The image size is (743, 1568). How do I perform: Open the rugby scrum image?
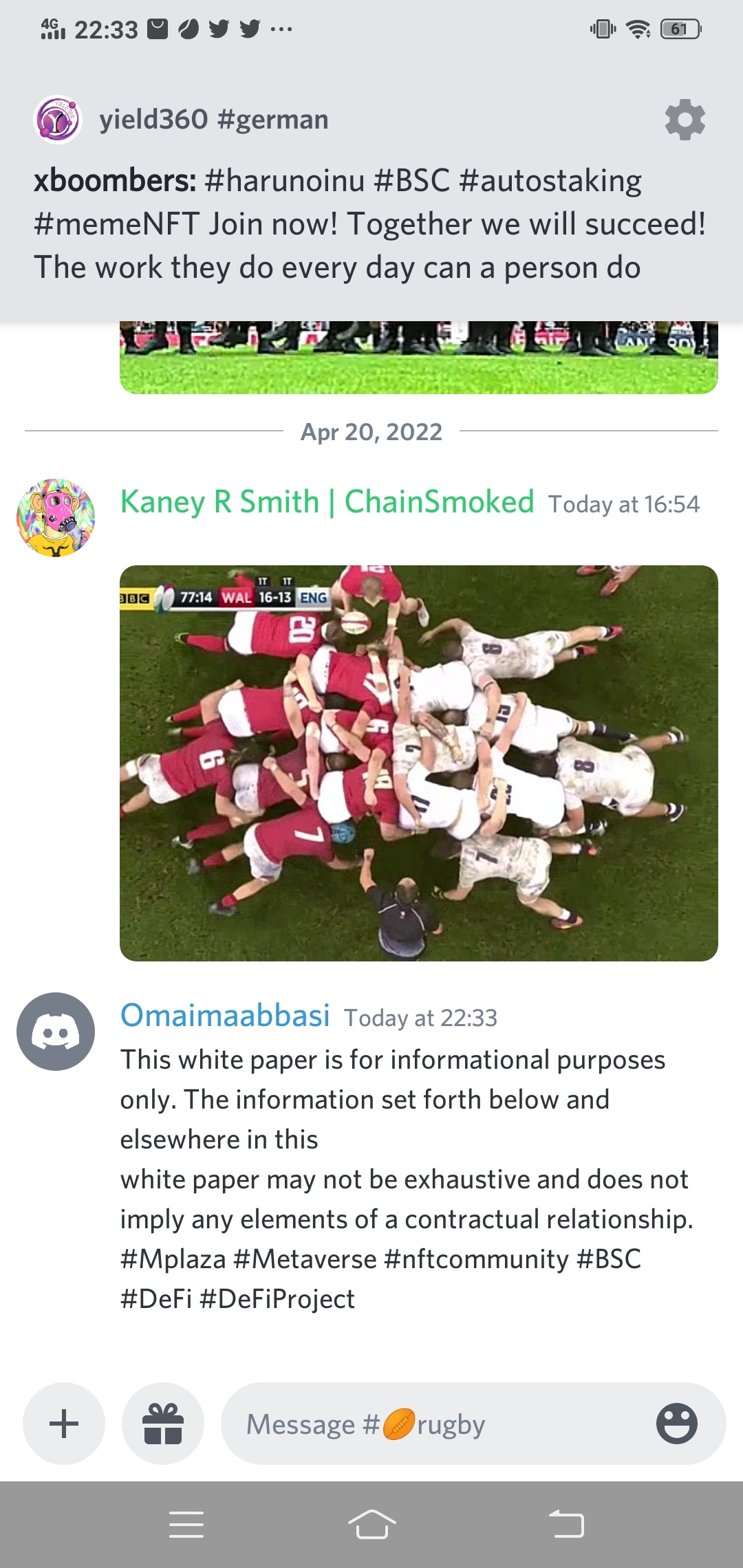[419, 763]
